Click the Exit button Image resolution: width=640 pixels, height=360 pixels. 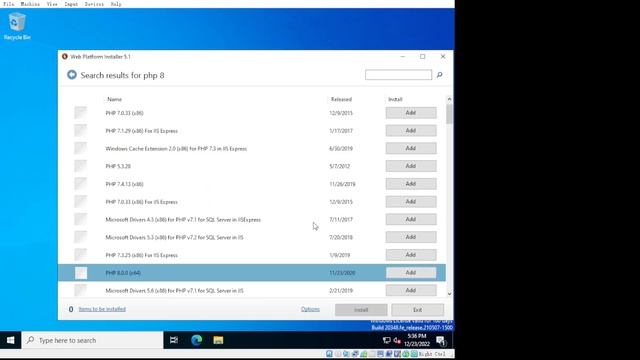pyautogui.click(x=418, y=310)
